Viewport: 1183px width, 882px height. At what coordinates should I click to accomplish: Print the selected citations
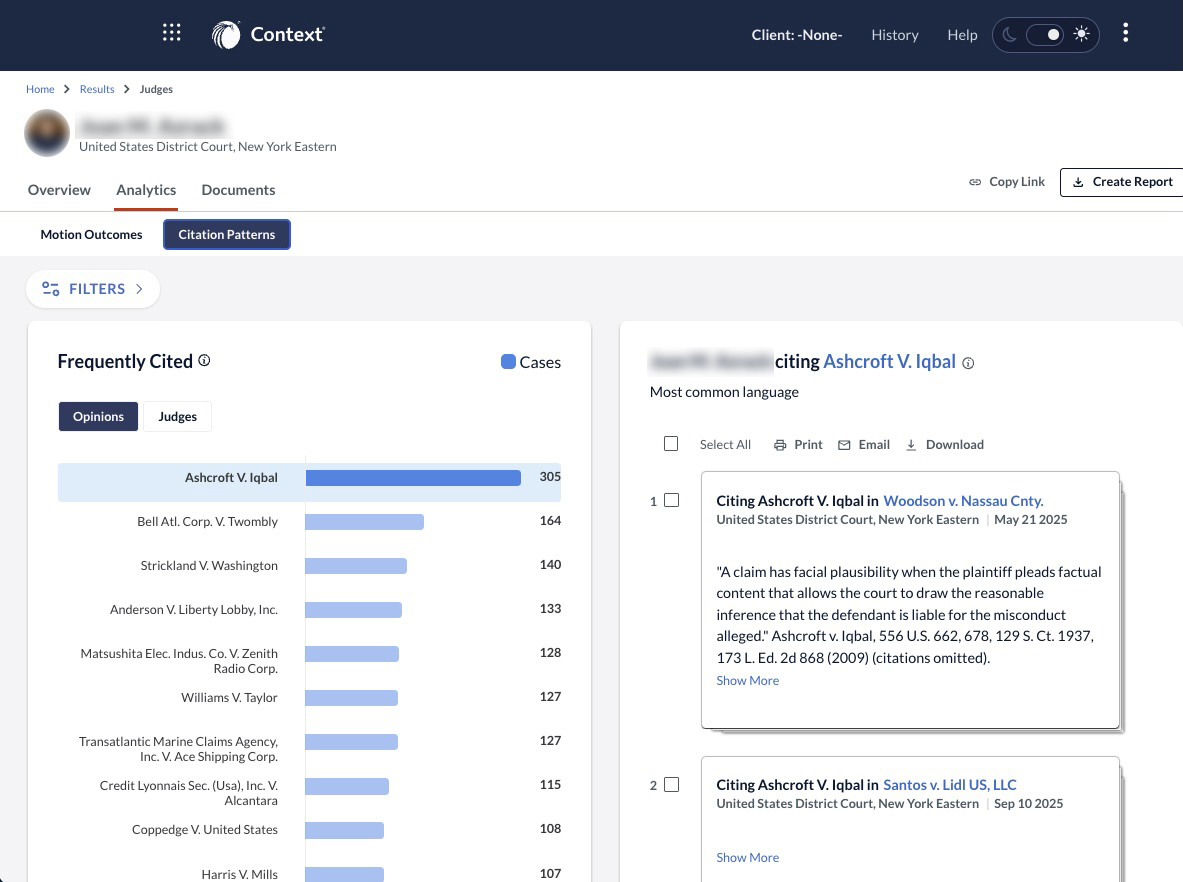[798, 445]
